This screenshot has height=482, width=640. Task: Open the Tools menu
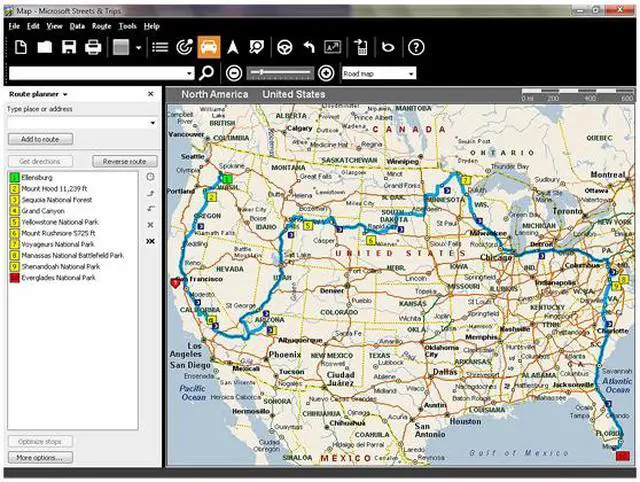click(127, 25)
